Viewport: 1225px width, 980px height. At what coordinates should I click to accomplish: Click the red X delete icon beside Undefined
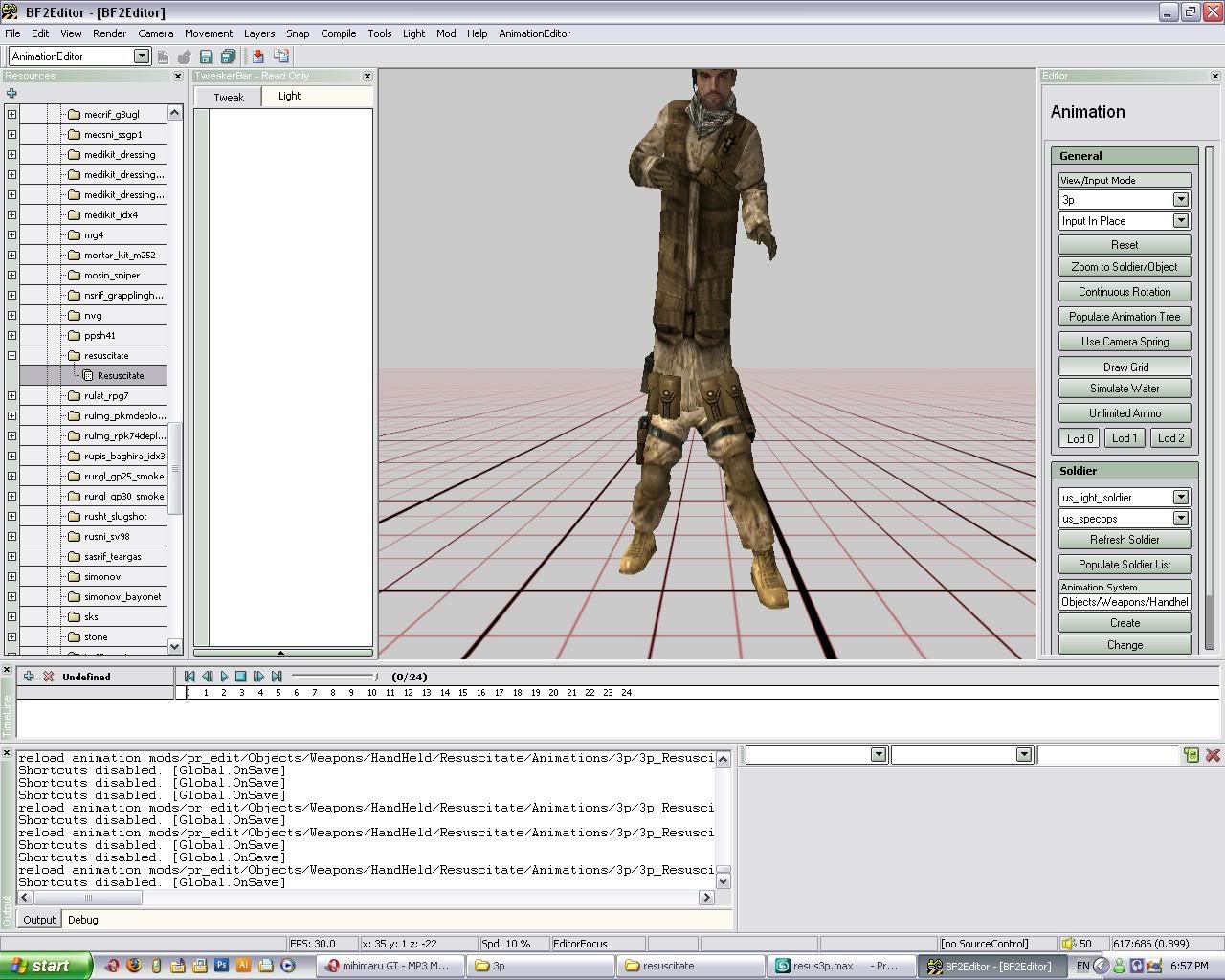pyautogui.click(x=48, y=677)
